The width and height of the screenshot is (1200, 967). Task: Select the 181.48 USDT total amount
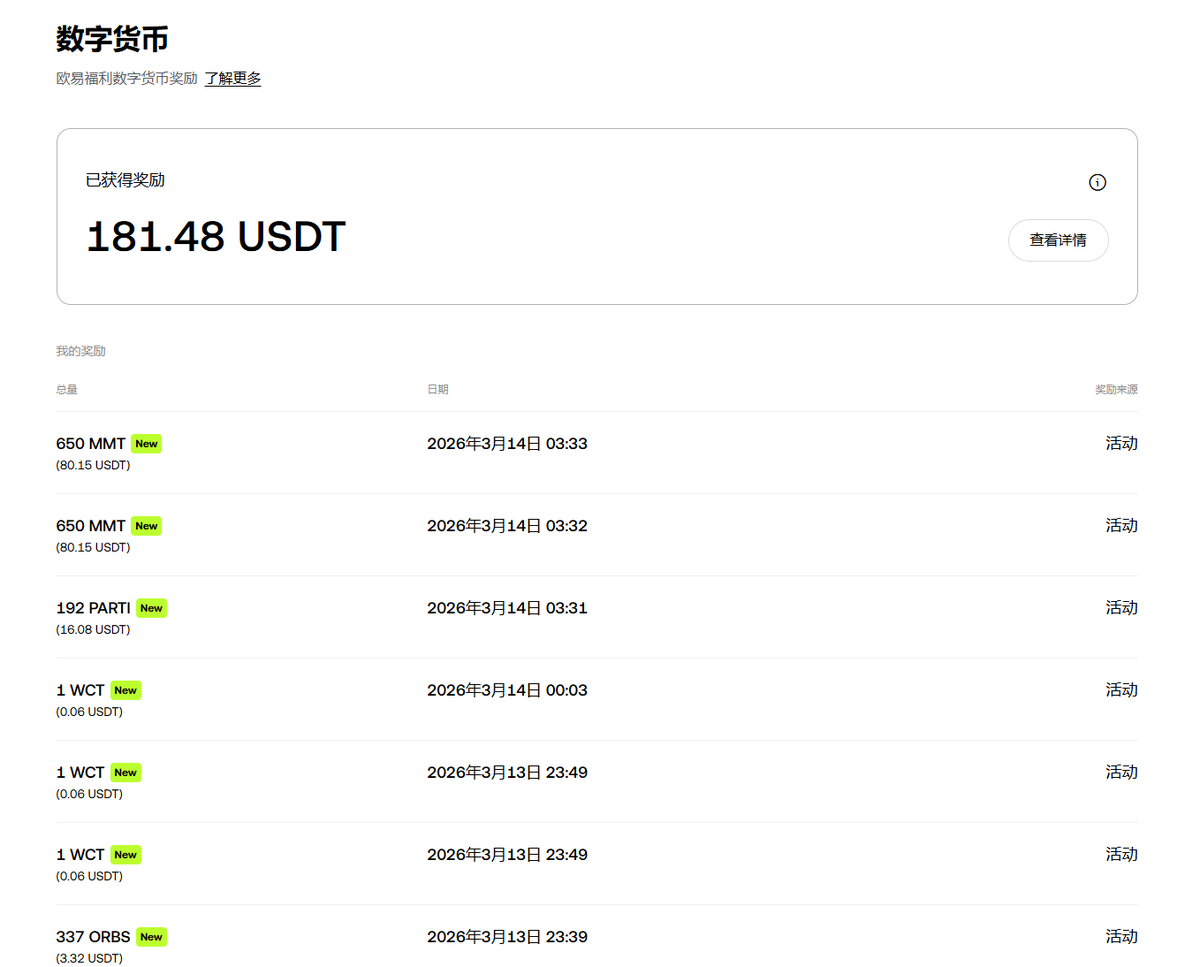click(x=216, y=237)
